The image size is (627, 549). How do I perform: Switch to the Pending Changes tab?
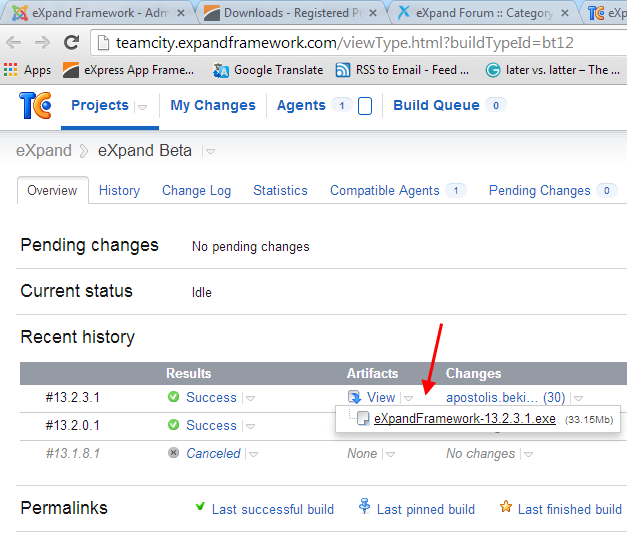coord(553,190)
